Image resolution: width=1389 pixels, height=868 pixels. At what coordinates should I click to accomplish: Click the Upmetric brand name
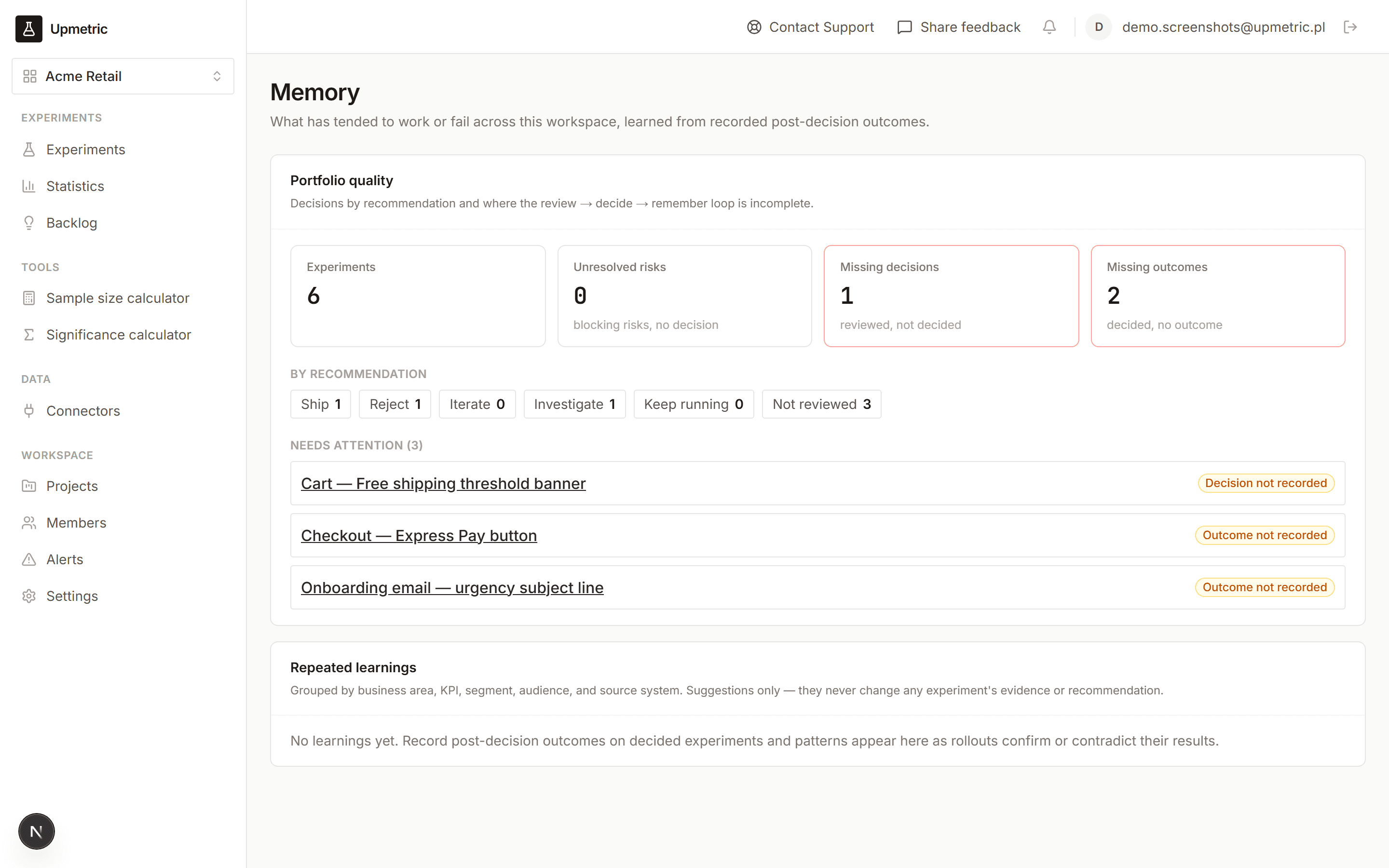coord(79,29)
